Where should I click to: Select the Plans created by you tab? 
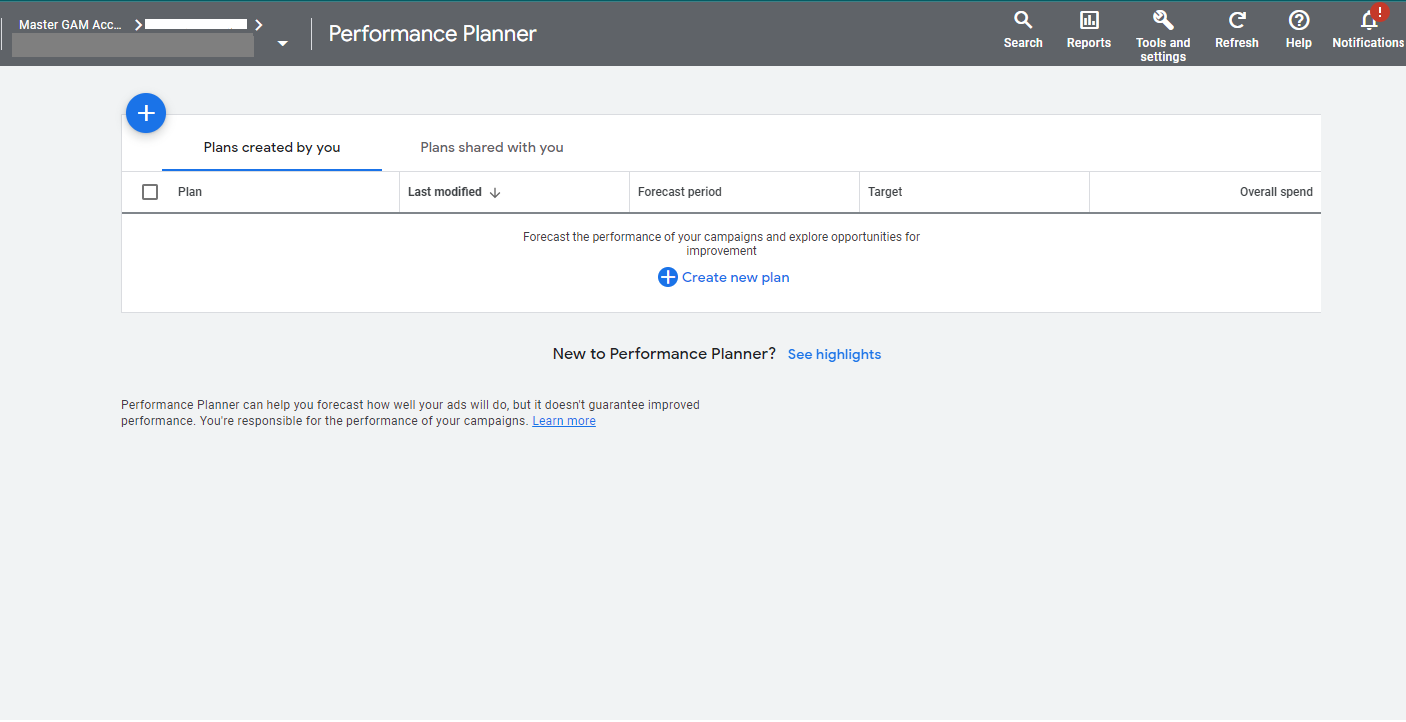(x=271, y=147)
